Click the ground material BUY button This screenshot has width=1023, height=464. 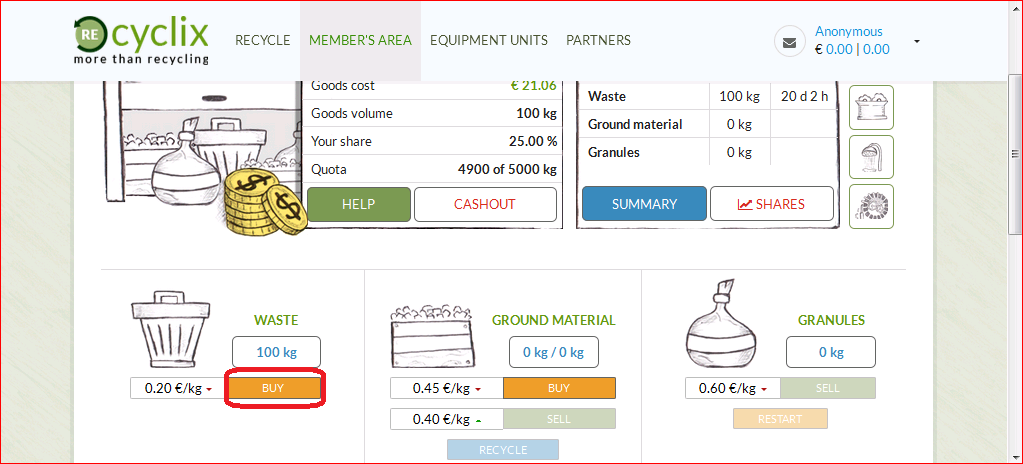559,388
